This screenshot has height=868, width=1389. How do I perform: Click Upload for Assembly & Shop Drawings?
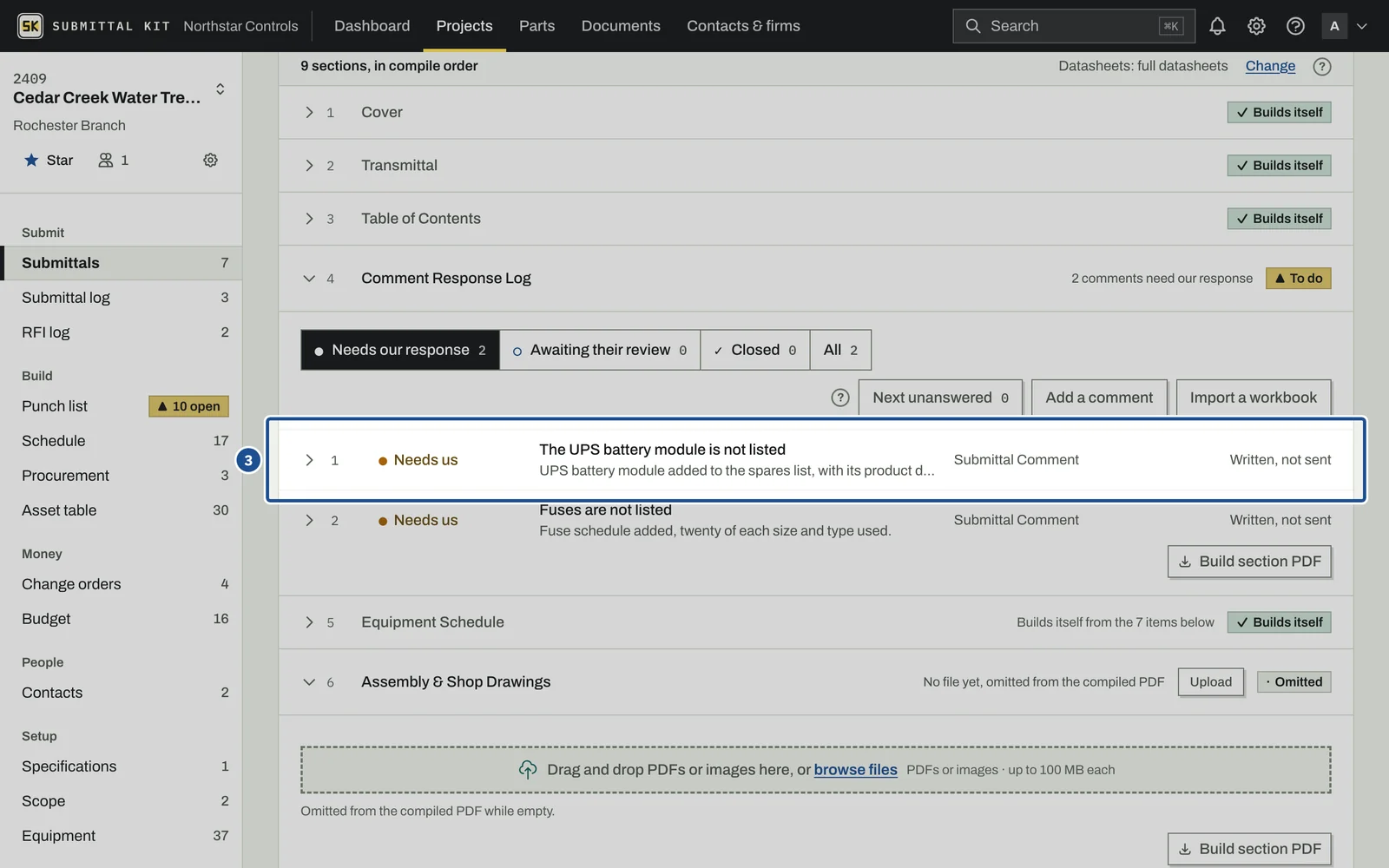click(x=1210, y=682)
